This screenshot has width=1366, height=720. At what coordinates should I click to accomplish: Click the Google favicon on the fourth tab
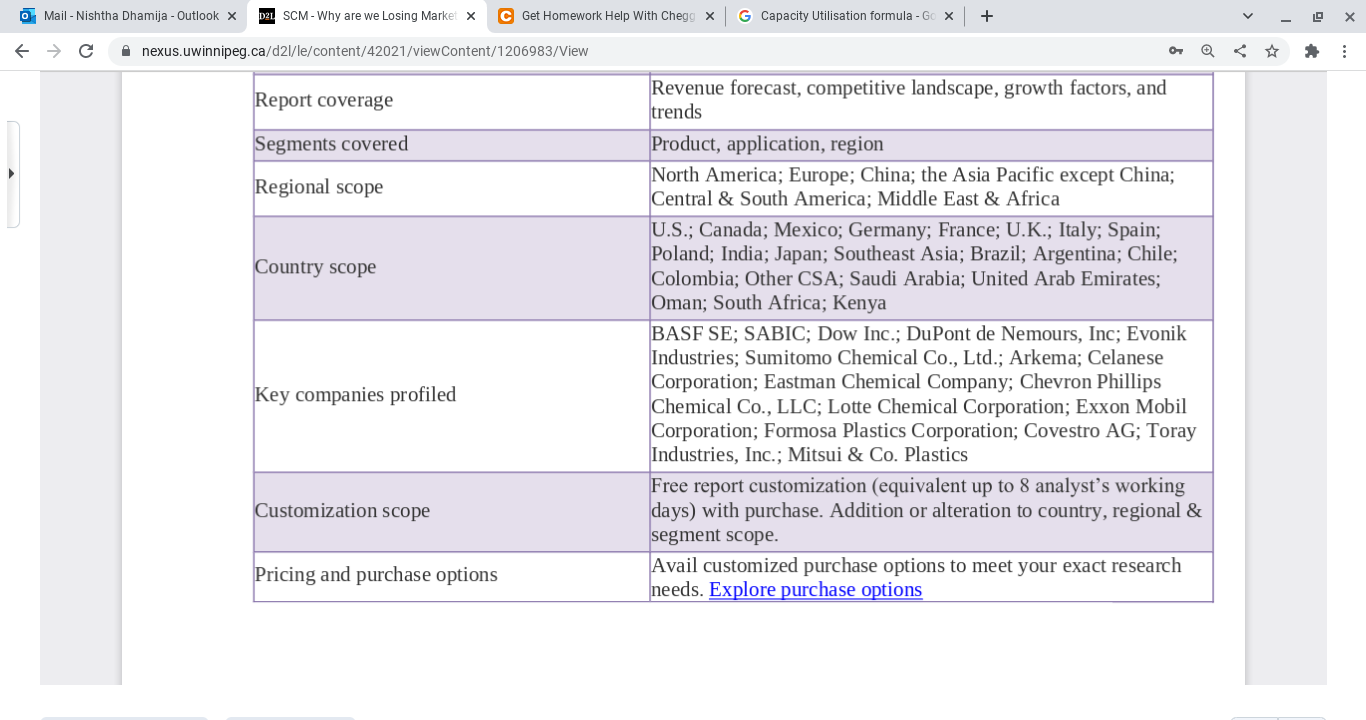click(x=745, y=16)
